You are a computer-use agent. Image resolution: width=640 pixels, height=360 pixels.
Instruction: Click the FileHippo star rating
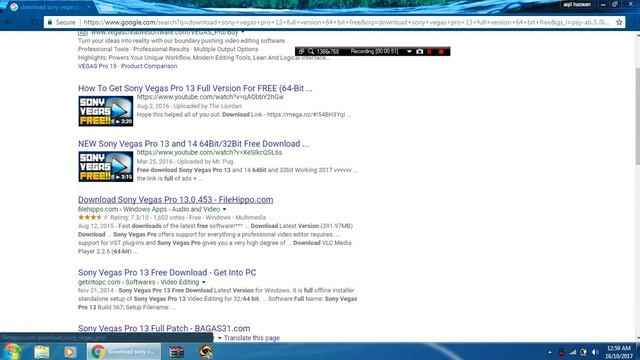pos(93,218)
